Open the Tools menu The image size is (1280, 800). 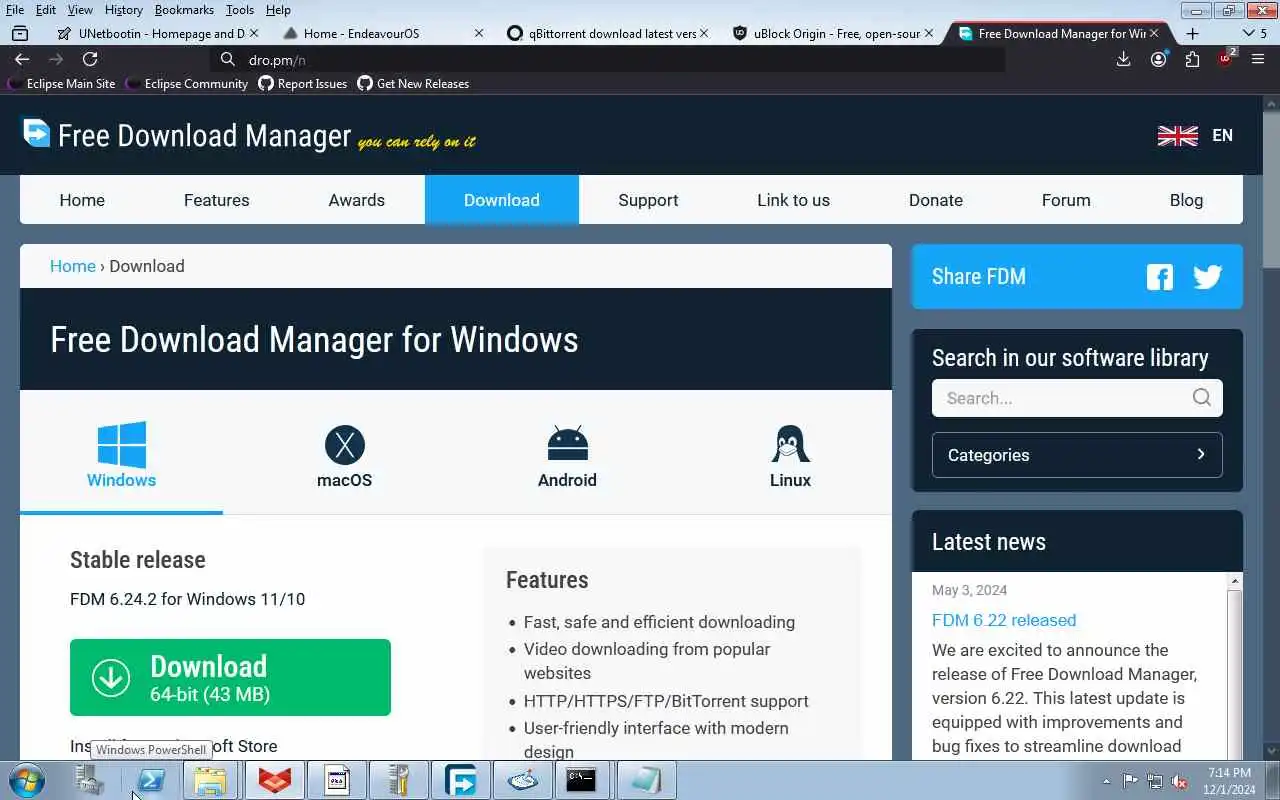click(x=240, y=9)
